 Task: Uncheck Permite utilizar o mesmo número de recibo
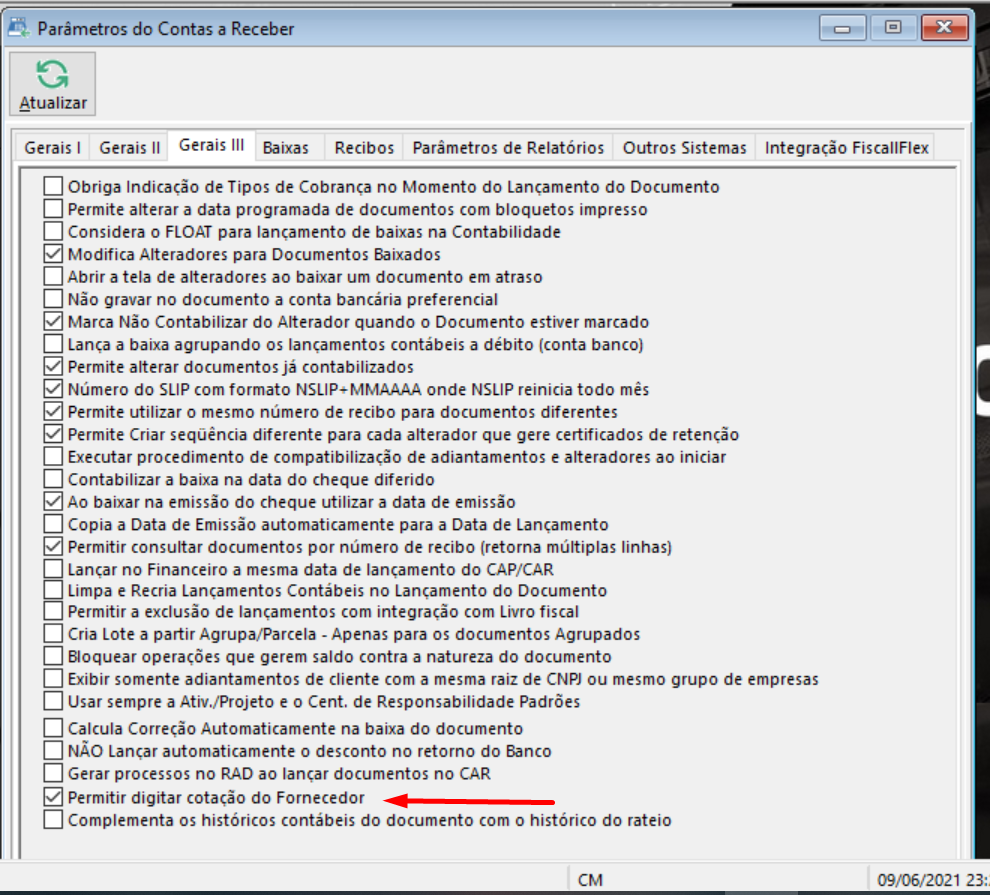pos(53,412)
